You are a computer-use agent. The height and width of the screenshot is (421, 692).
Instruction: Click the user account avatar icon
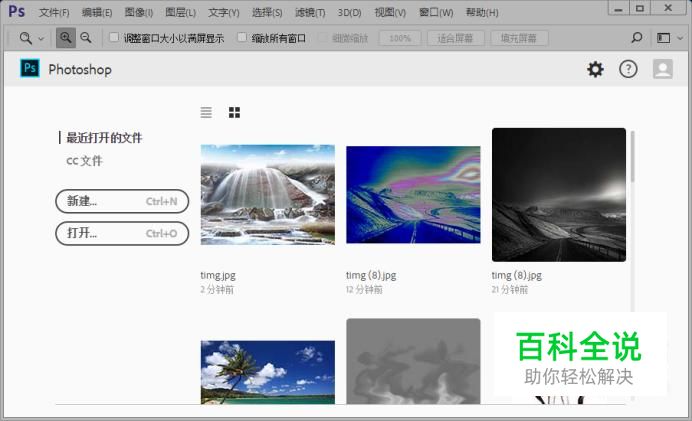click(662, 69)
